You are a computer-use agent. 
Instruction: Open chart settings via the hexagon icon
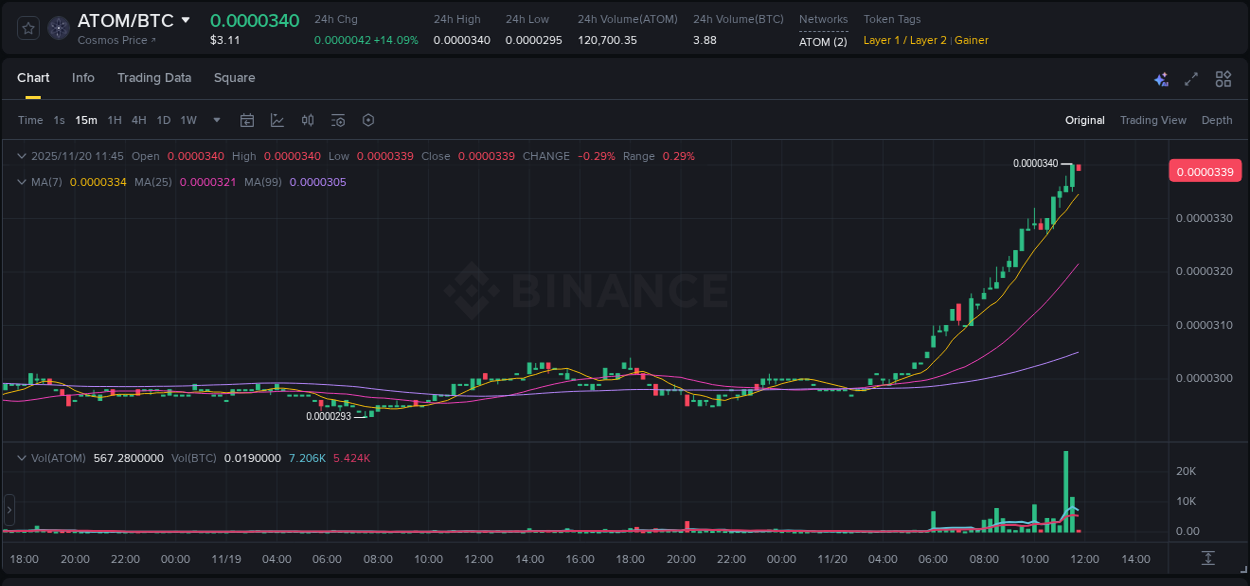(368, 120)
